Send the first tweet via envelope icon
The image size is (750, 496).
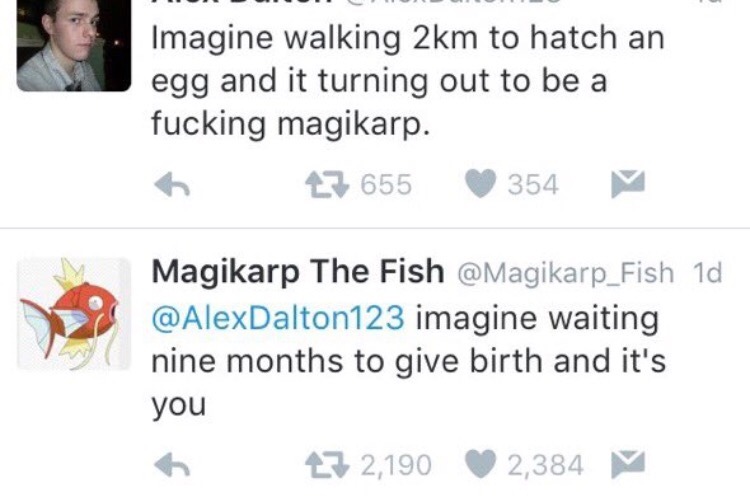click(628, 184)
